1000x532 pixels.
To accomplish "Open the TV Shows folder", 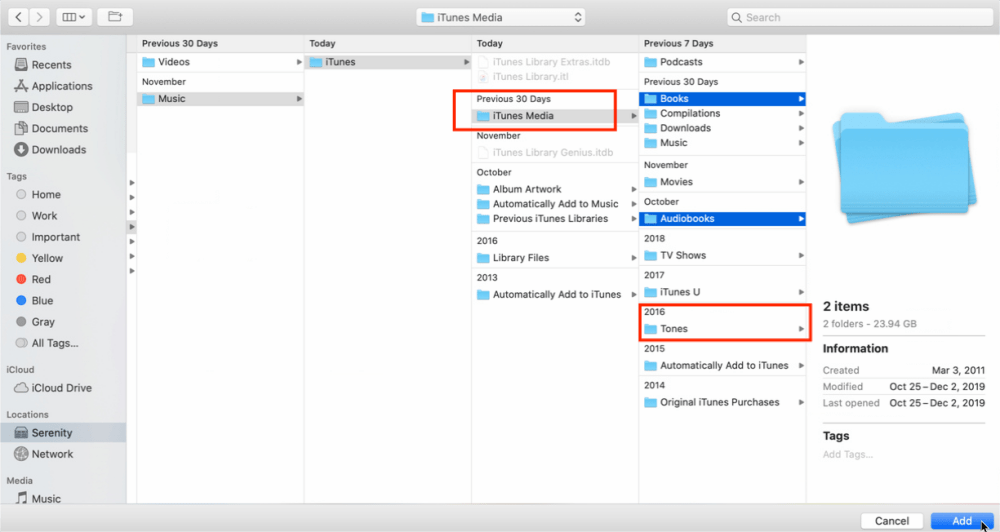I will (x=682, y=255).
